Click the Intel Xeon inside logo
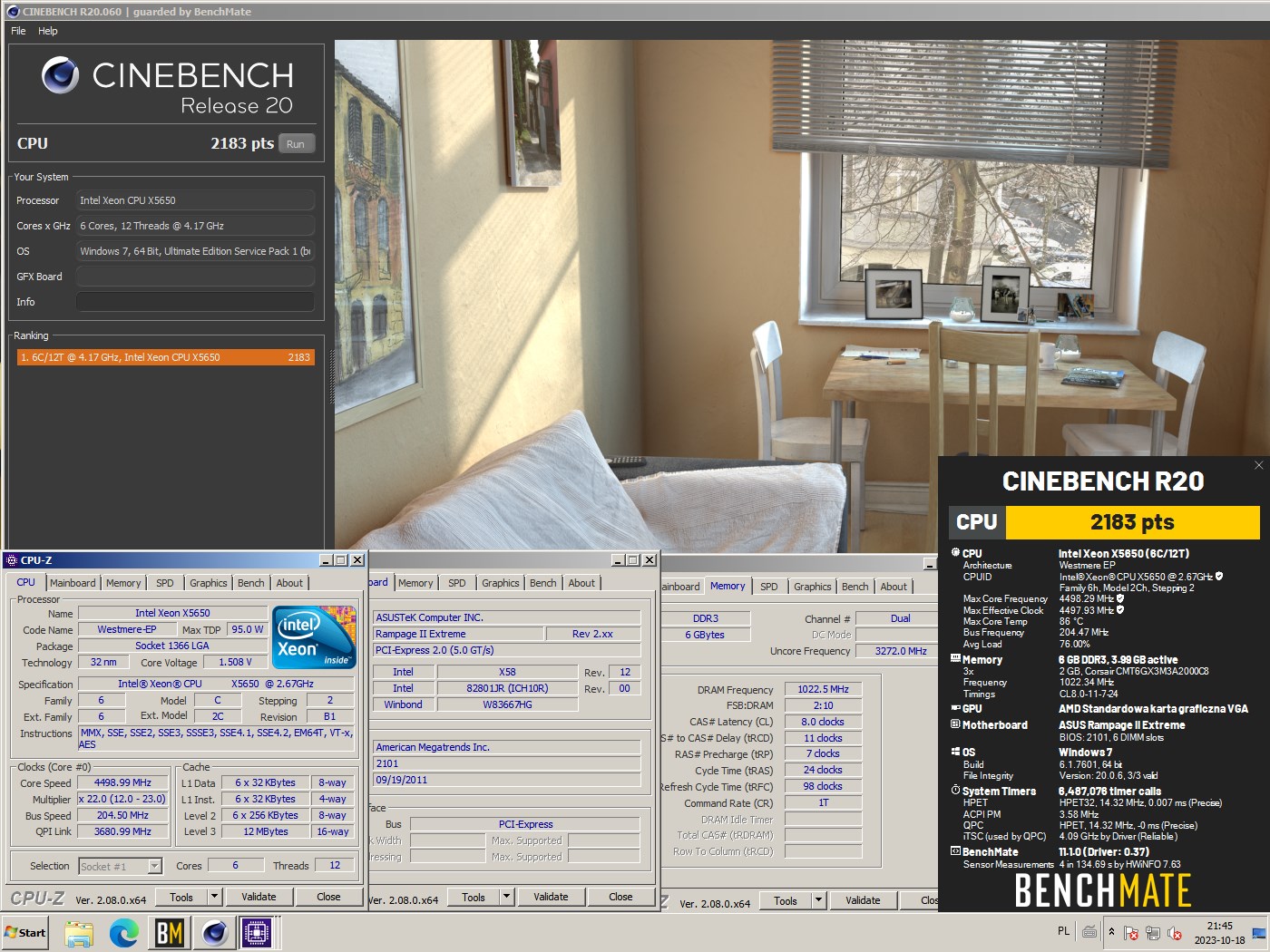Image resolution: width=1270 pixels, height=952 pixels. point(314,636)
